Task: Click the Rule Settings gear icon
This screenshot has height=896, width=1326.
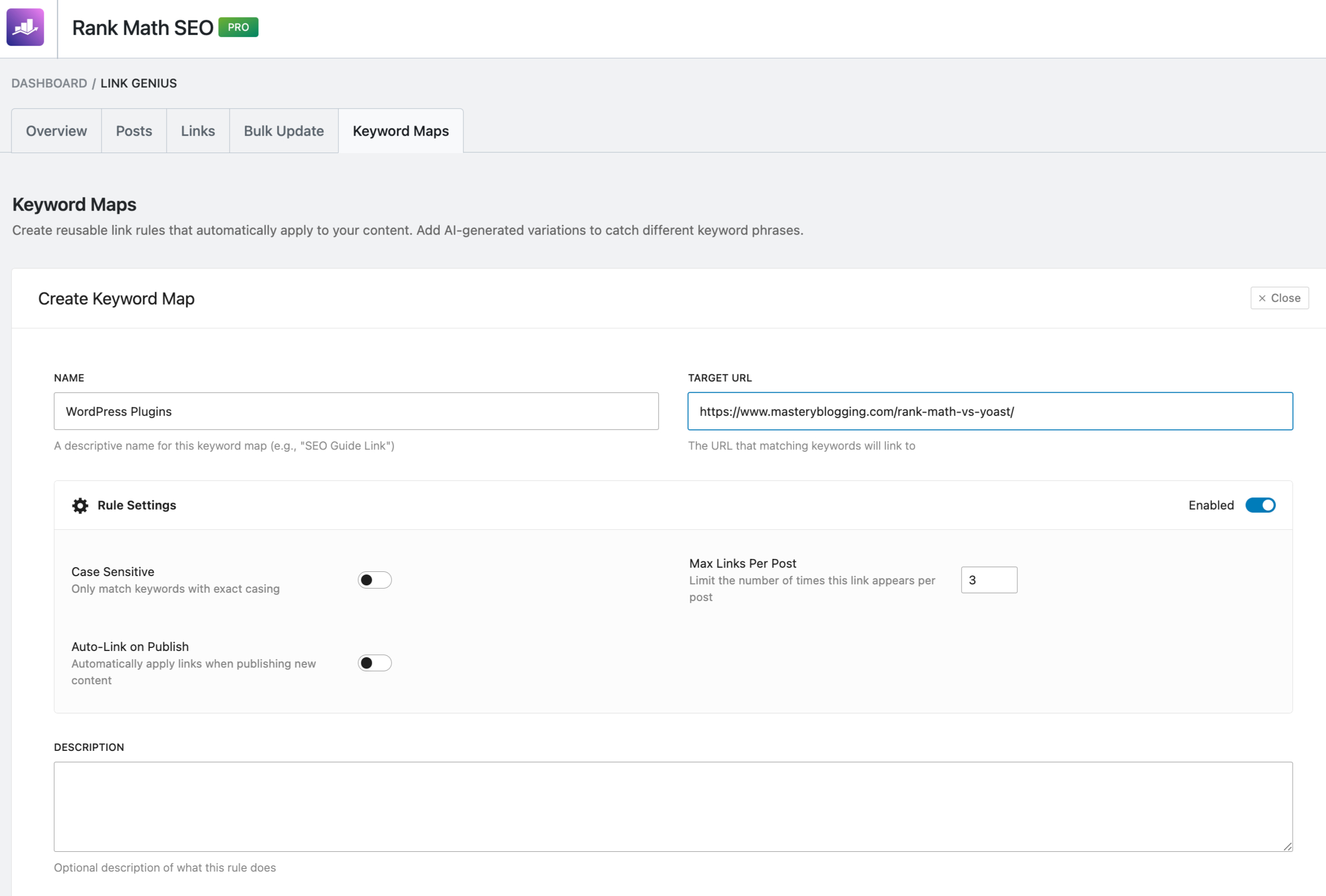Action: pyautogui.click(x=80, y=505)
